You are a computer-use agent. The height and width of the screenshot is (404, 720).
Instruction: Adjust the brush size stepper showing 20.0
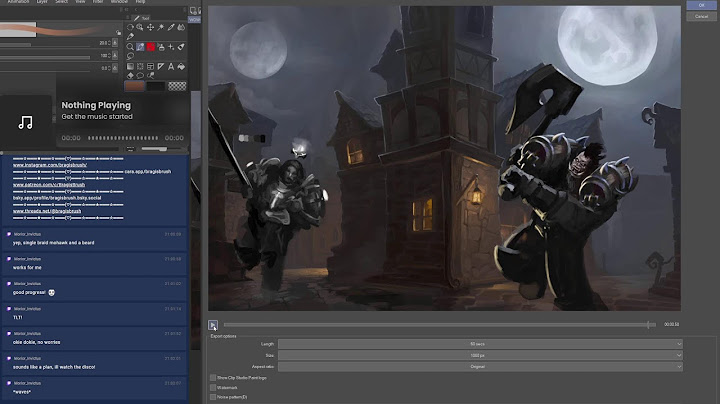coord(109,43)
